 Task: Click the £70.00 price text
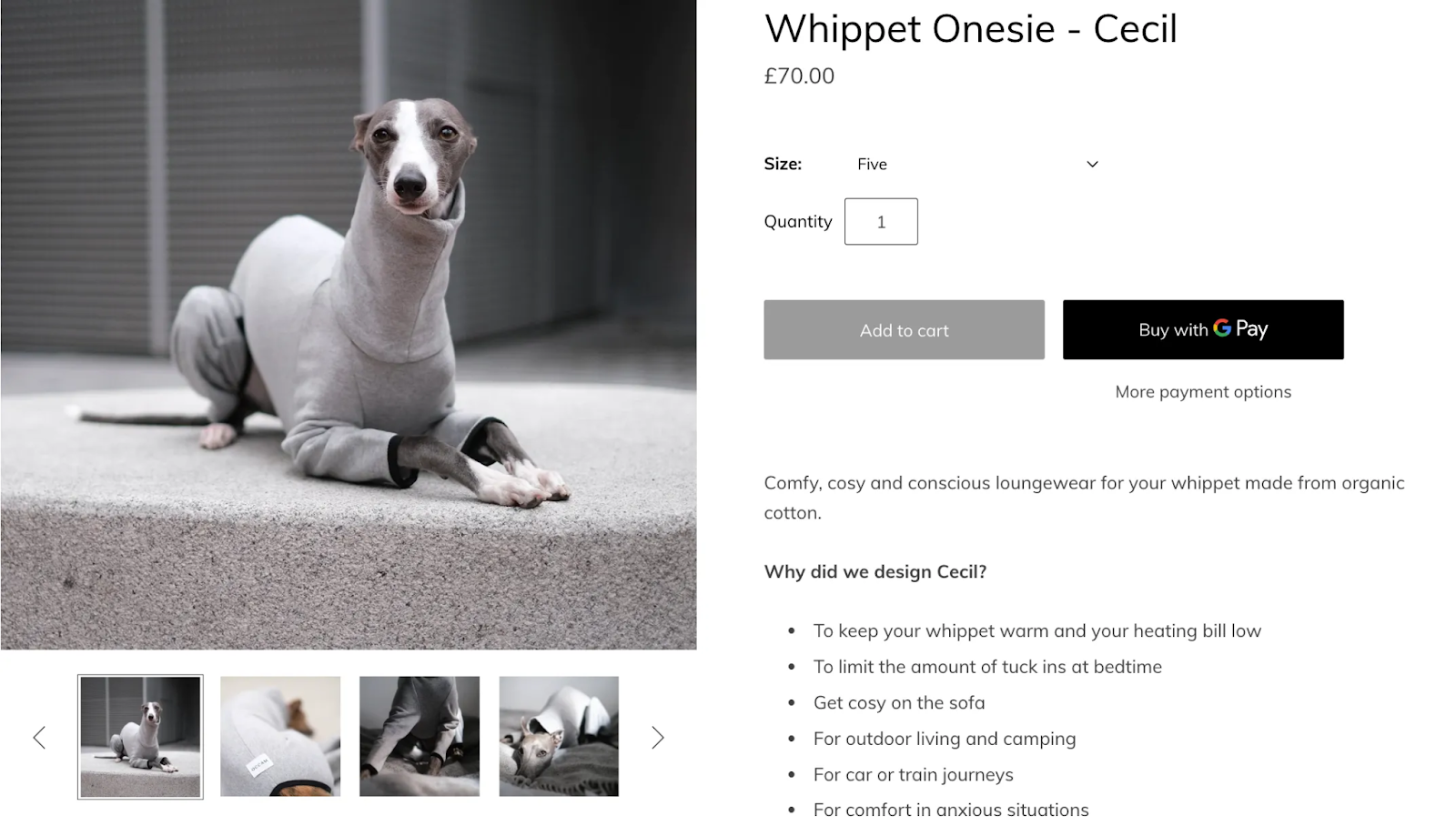click(799, 76)
